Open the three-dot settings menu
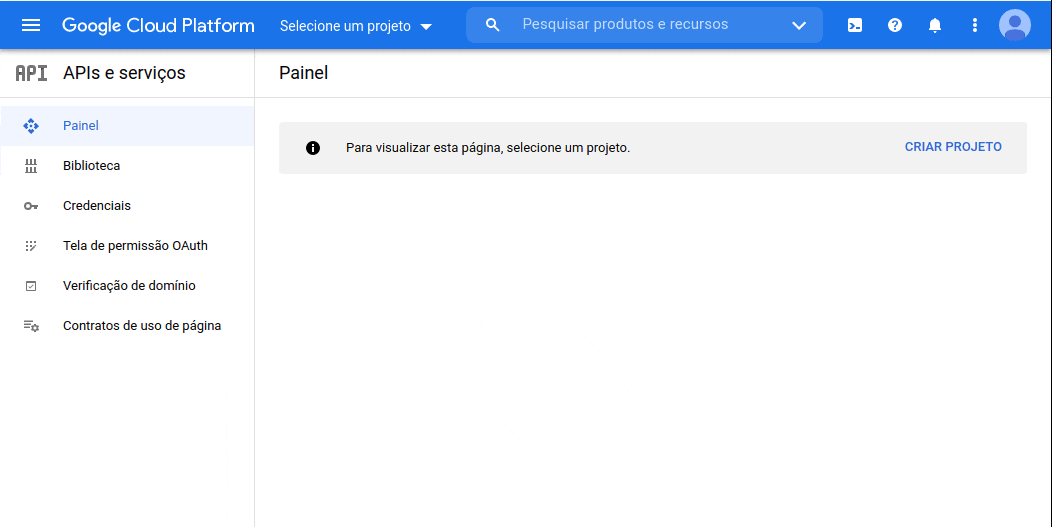The image size is (1052, 527). 975,26
